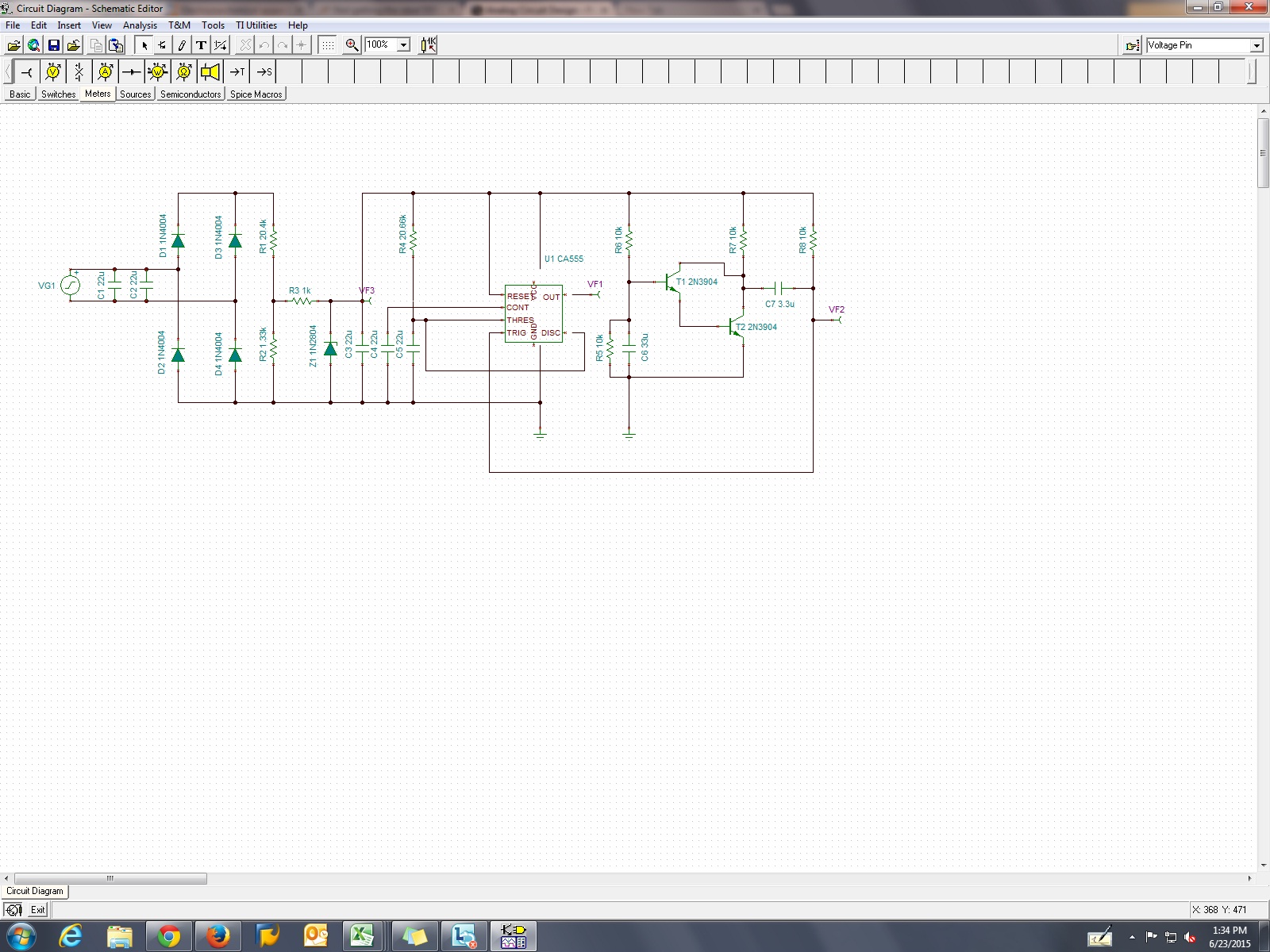The image size is (1270, 952).
Task: Insert an open circuit meter component
Action: pos(79,72)
